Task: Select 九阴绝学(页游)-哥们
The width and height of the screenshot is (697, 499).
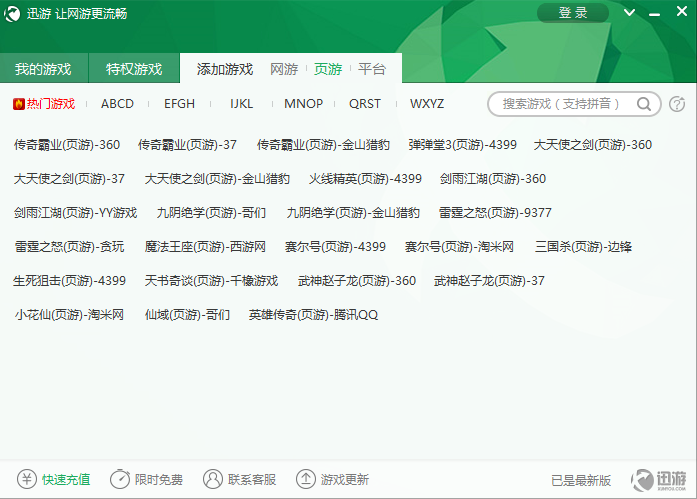Action: 211,213
